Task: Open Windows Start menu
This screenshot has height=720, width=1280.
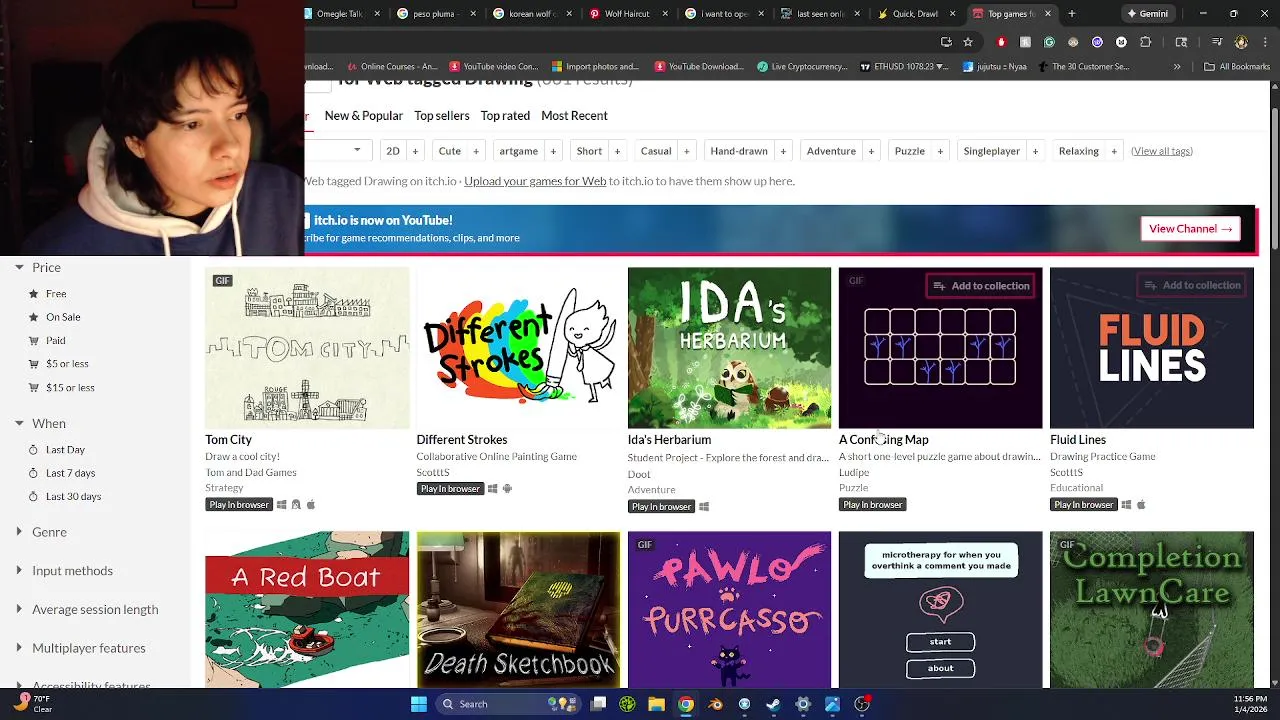Action: 419,704
